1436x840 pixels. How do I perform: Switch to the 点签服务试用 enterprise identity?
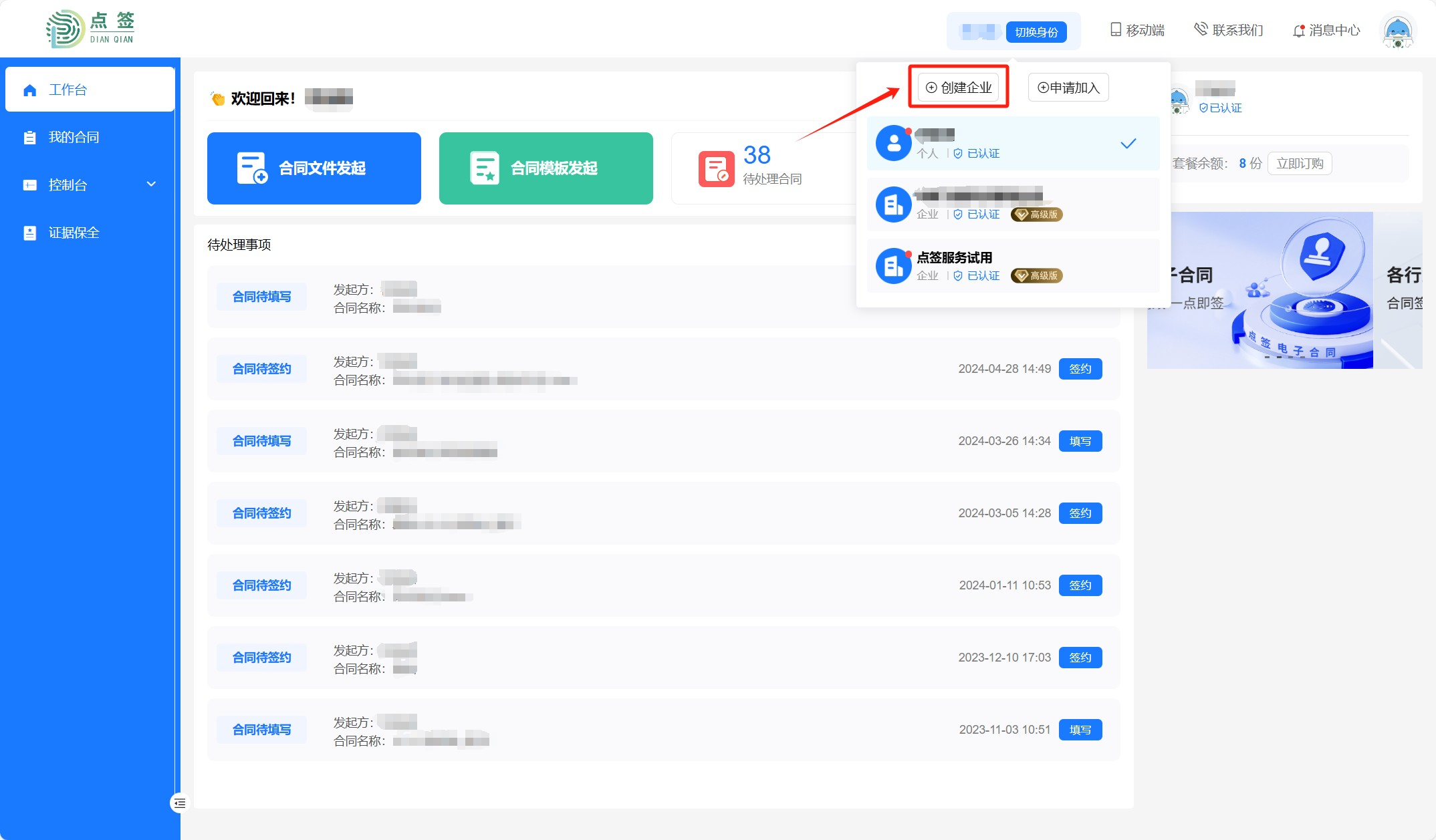click(1013, 266)
